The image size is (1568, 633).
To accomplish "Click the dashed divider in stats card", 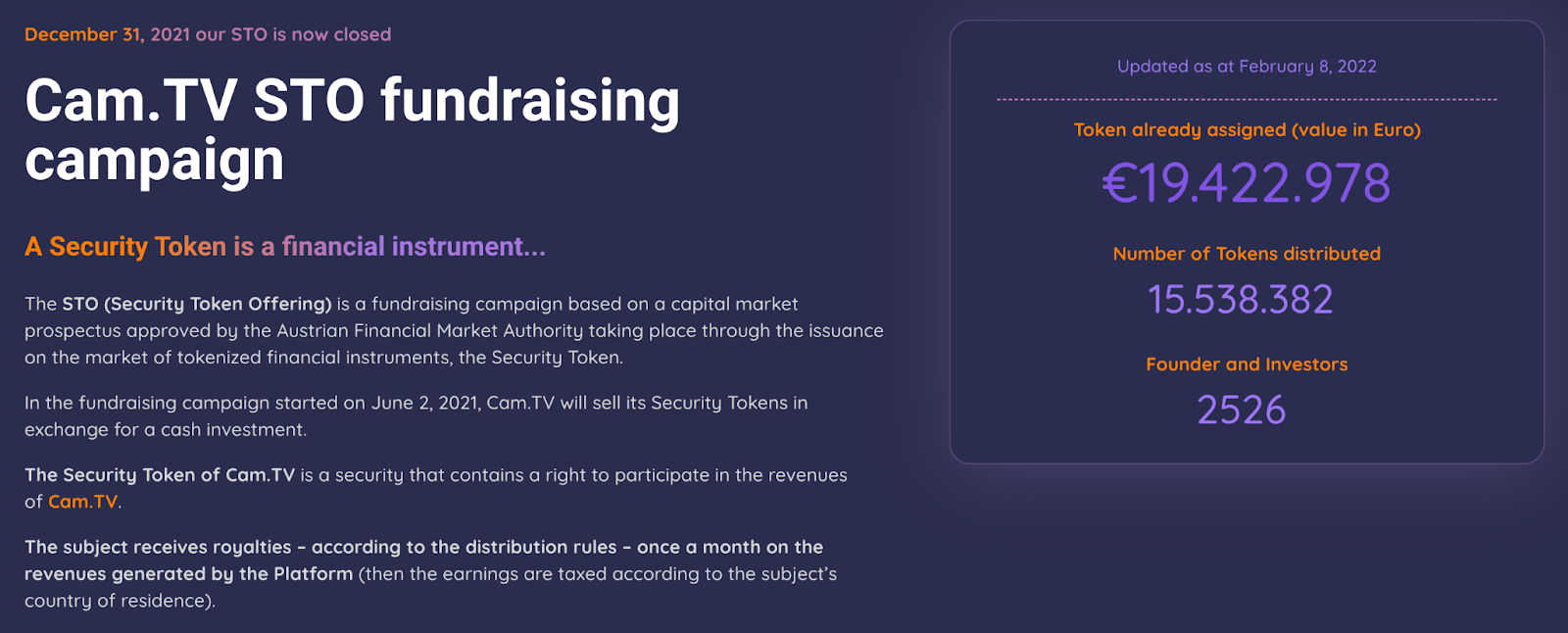I will pyautogui.click(x=1247, y=99).
